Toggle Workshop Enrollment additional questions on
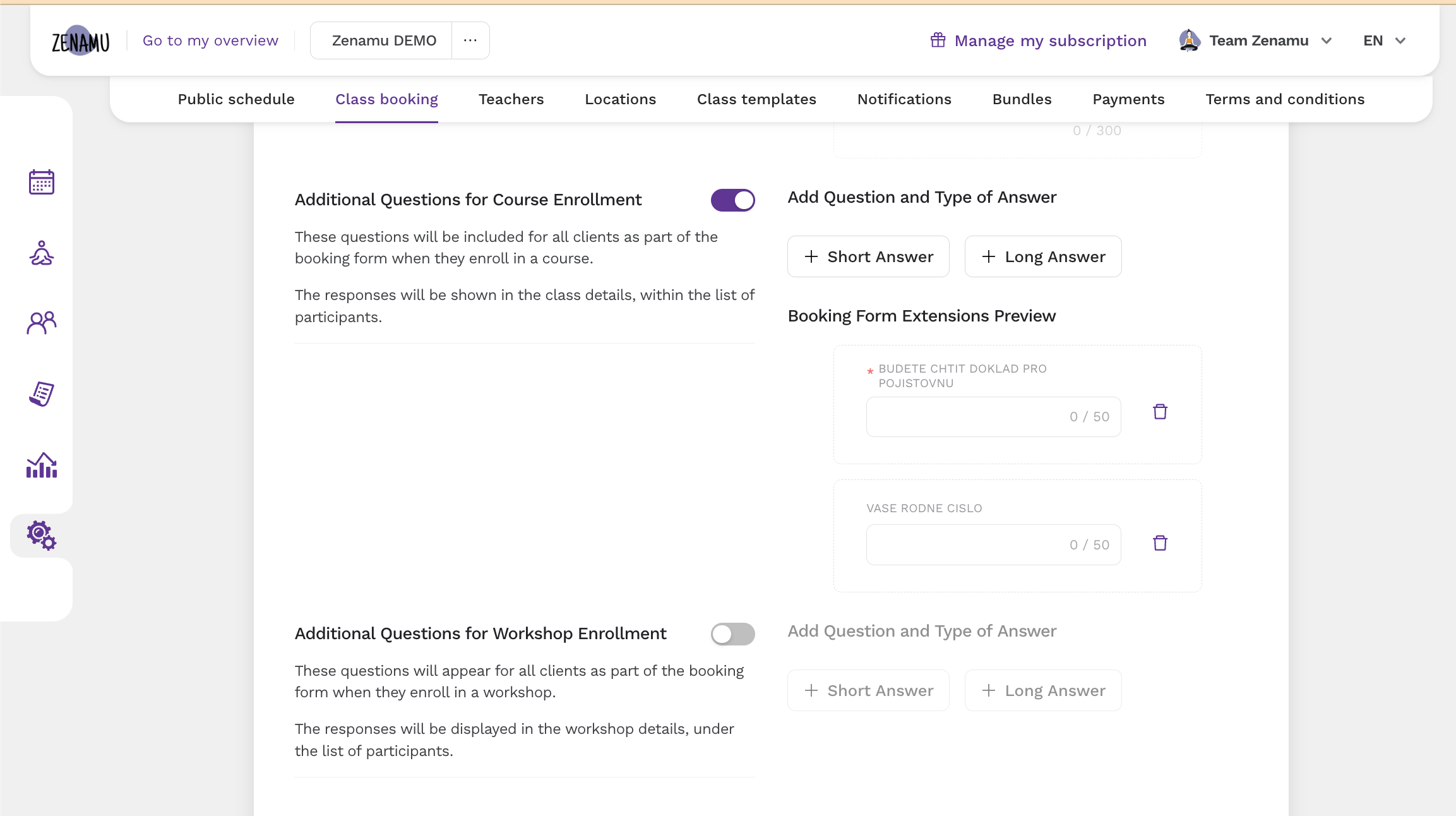 [x=732, y=633]
